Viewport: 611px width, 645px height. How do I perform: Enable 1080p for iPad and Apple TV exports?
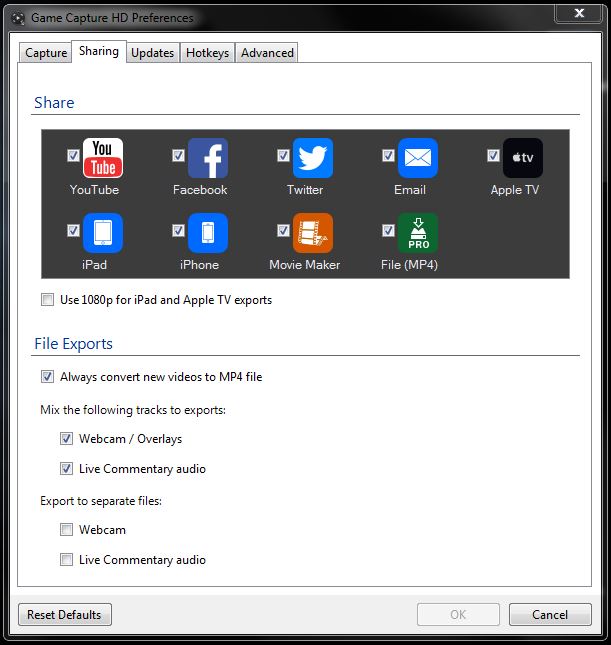pyautogui.click(x=47, y=300)
